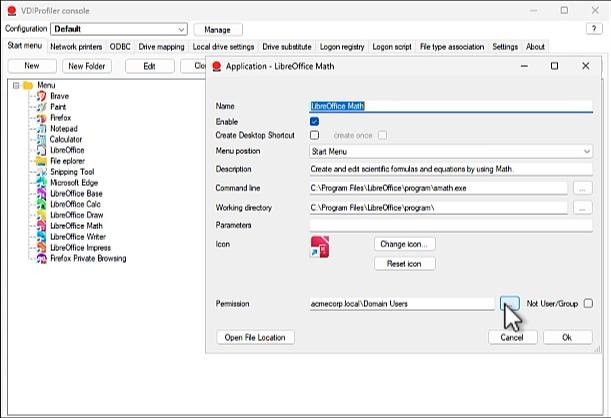Select 'Firefox Private Browsing' tree label
Viewport: 611px width, 418px height.
click(88, 258)
